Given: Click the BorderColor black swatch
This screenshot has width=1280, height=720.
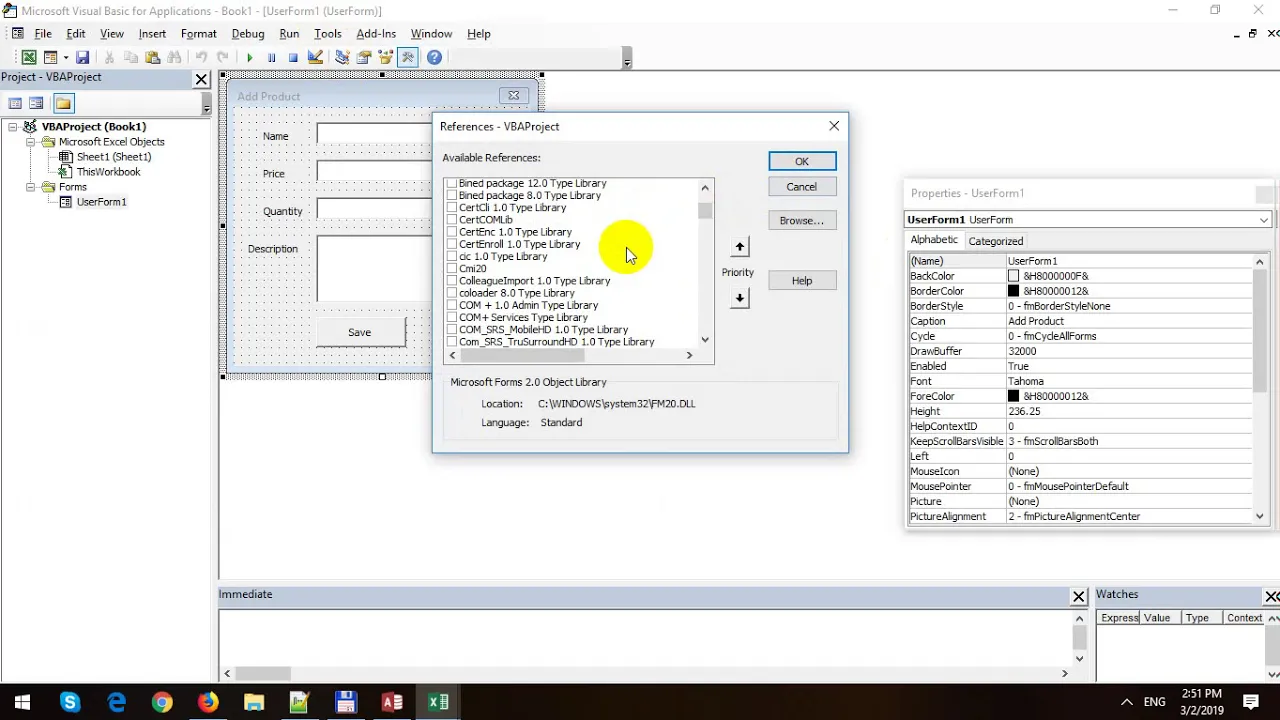Looking at the screenshot, I should click(1013, 291).
